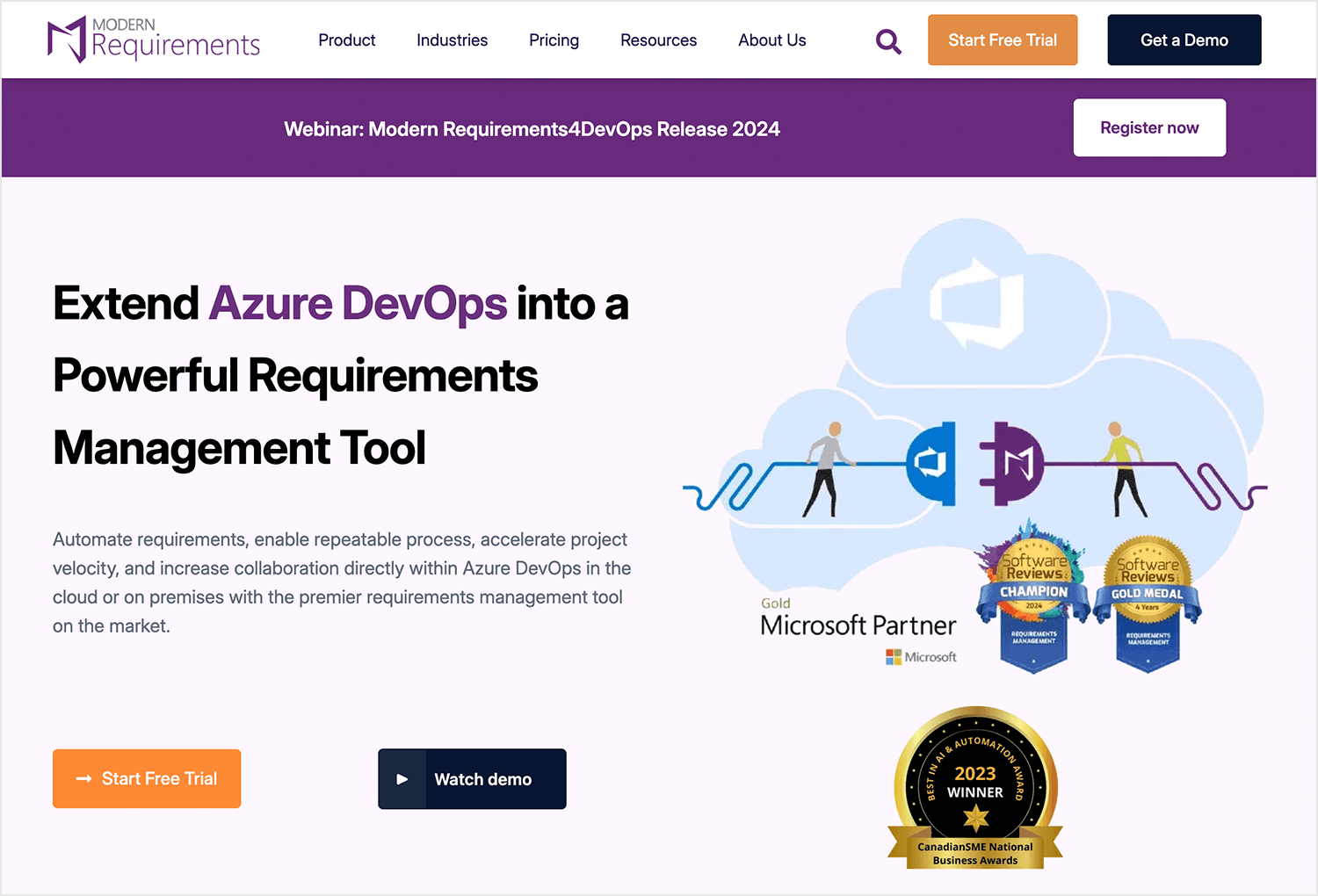Image resolution: width=1318 pixels, height=896 pixels.
Task: Click the play icon on Watch demo
Action: coord(402,779)
